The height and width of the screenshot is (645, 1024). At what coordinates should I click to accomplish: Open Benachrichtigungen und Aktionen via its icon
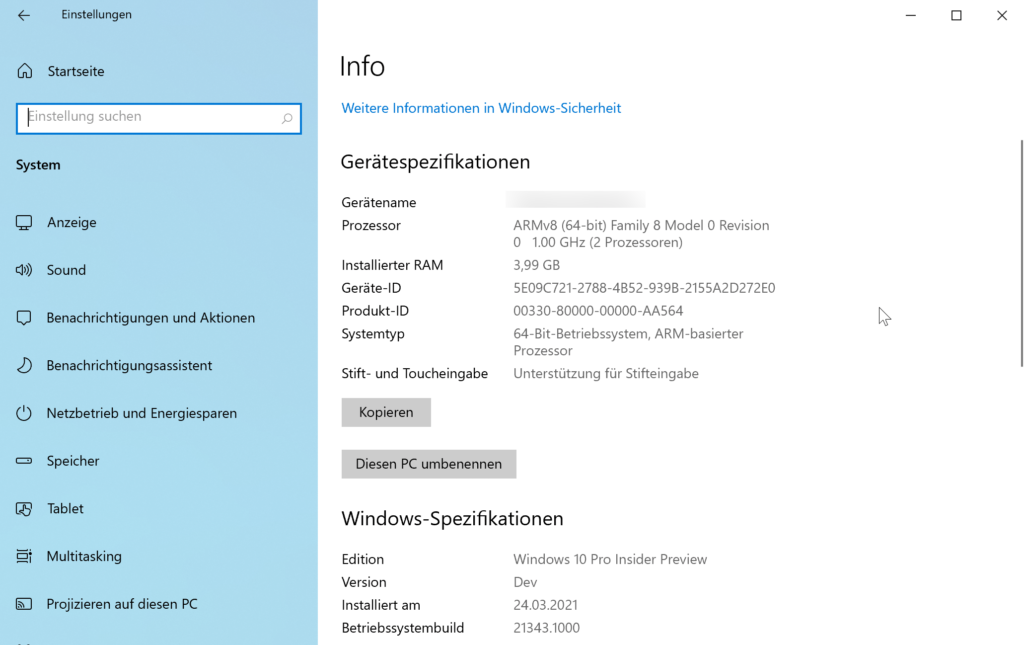click(23, 317)
